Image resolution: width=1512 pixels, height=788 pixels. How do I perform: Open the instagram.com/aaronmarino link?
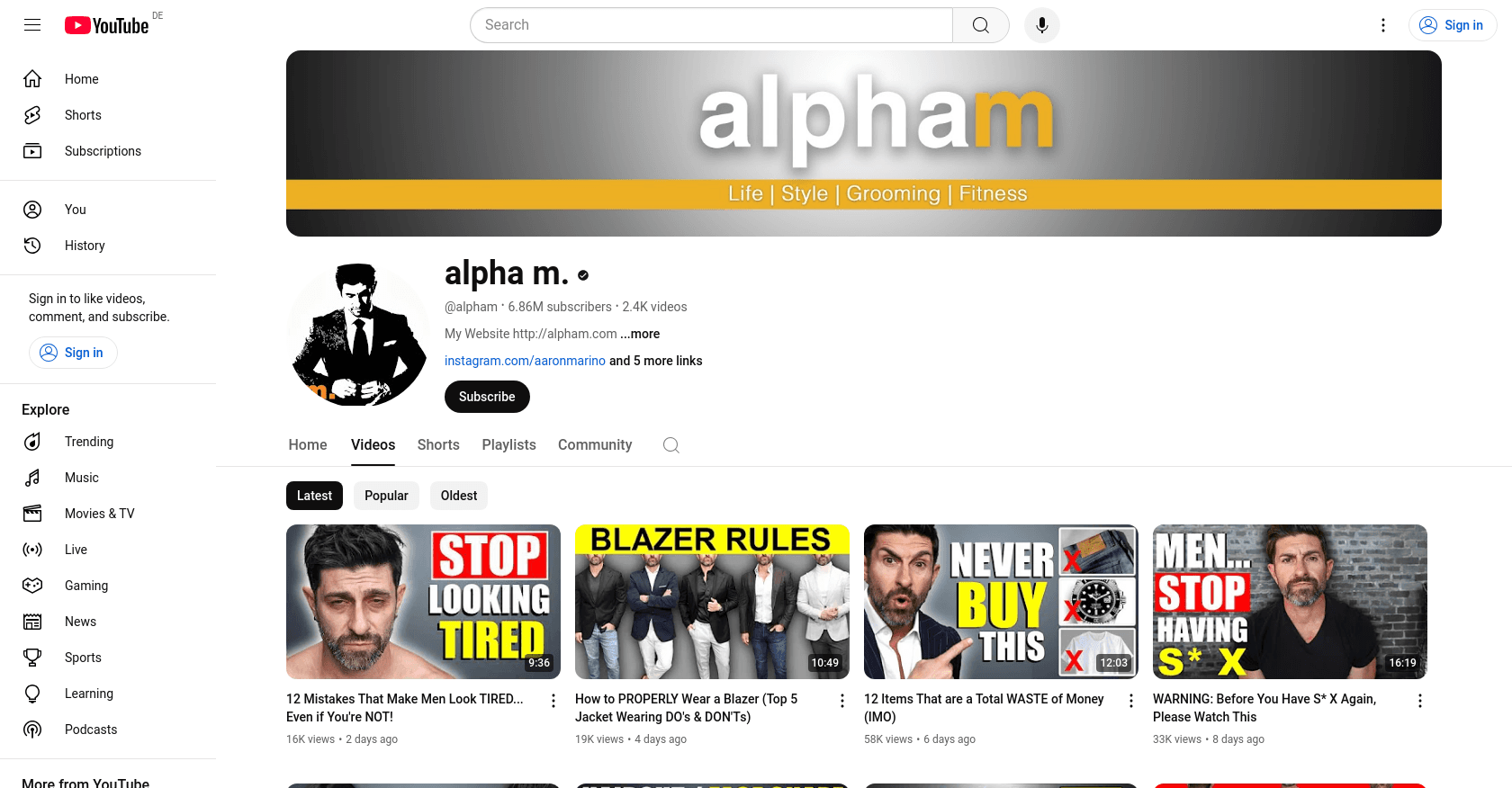click(x=525, y=361)
